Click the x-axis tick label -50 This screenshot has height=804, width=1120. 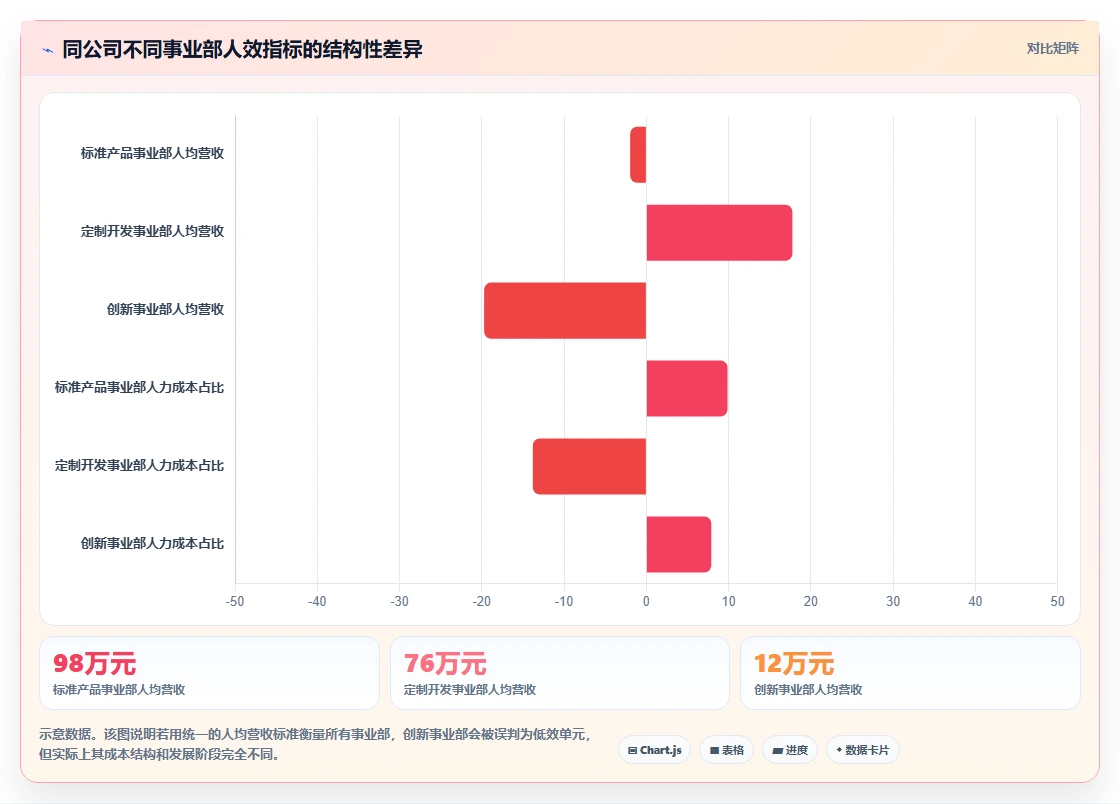[235, 601]
